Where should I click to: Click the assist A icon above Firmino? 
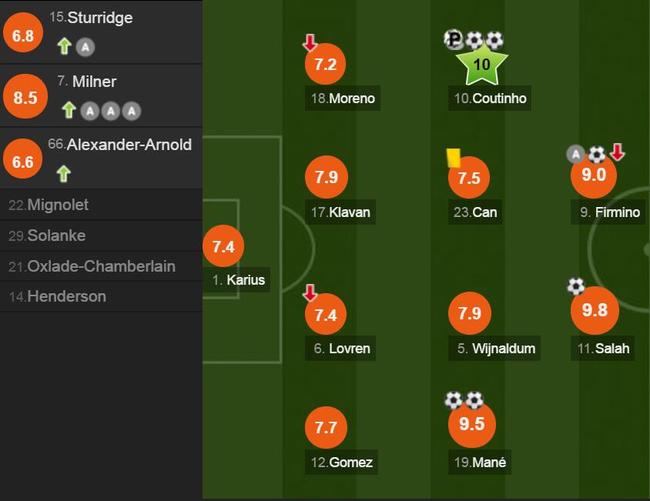[575, 154]
